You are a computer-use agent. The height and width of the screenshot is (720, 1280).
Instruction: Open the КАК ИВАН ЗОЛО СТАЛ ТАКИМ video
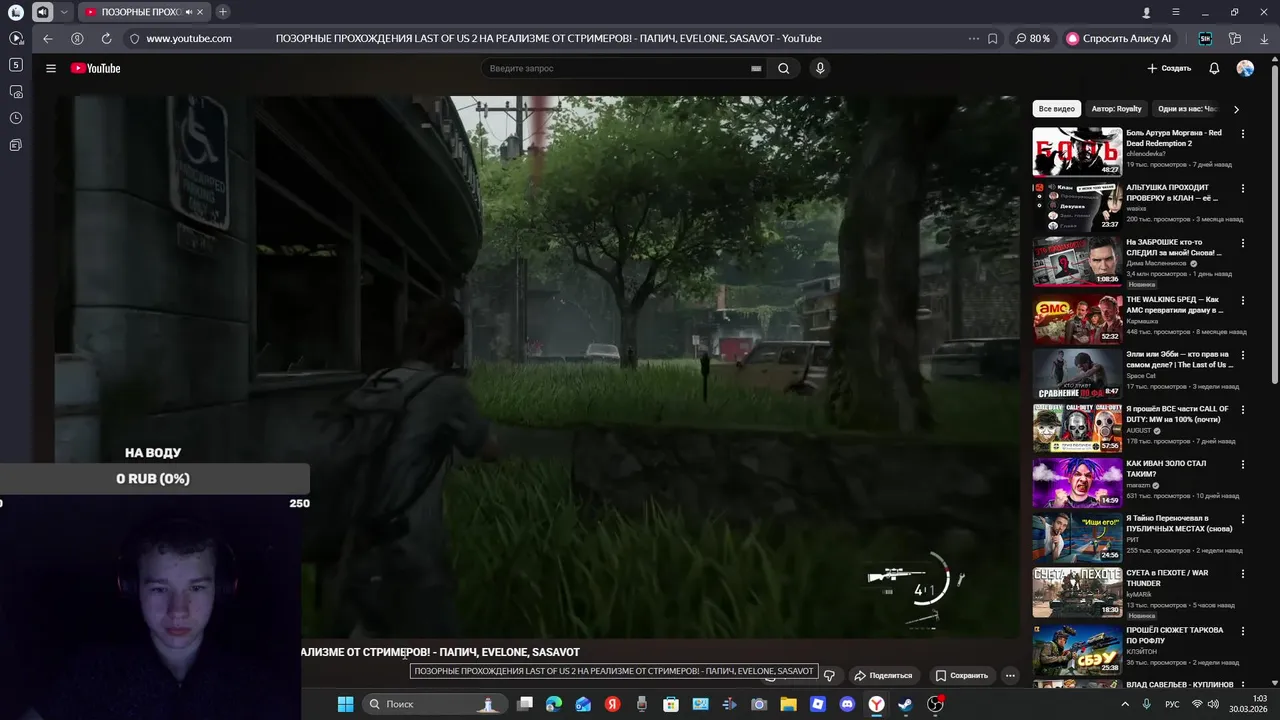(1077, 482)
